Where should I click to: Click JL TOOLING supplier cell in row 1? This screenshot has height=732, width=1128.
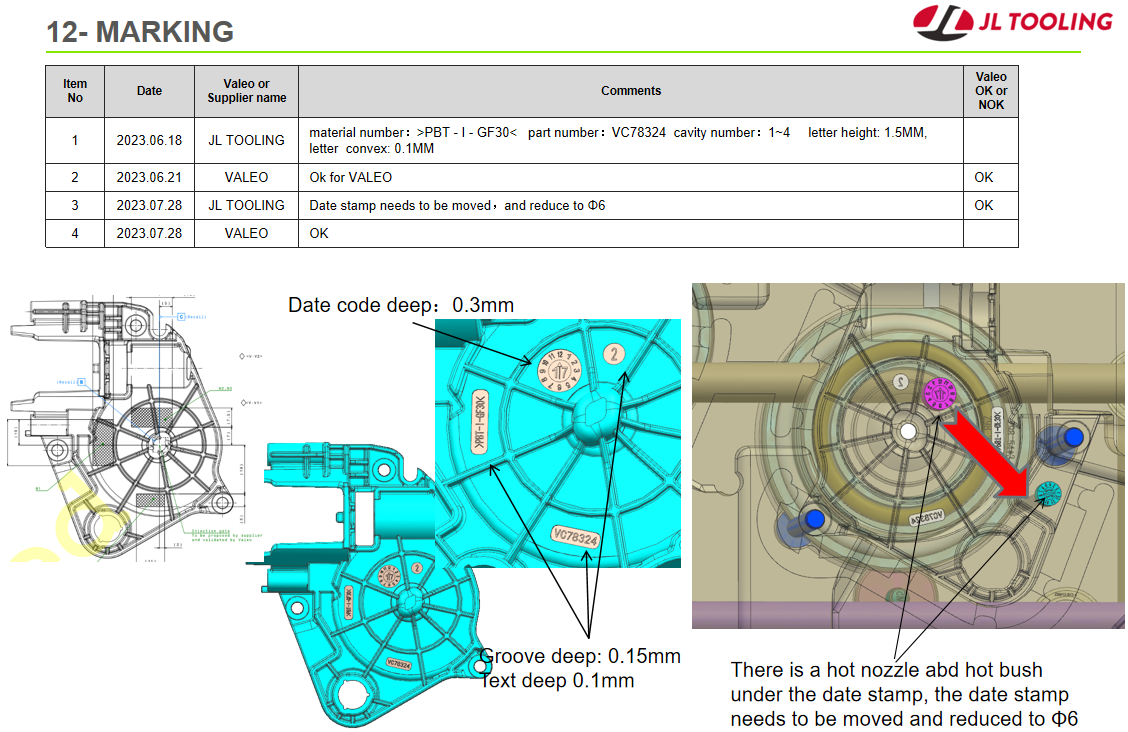pyautogui.click(x=247, y=140)
